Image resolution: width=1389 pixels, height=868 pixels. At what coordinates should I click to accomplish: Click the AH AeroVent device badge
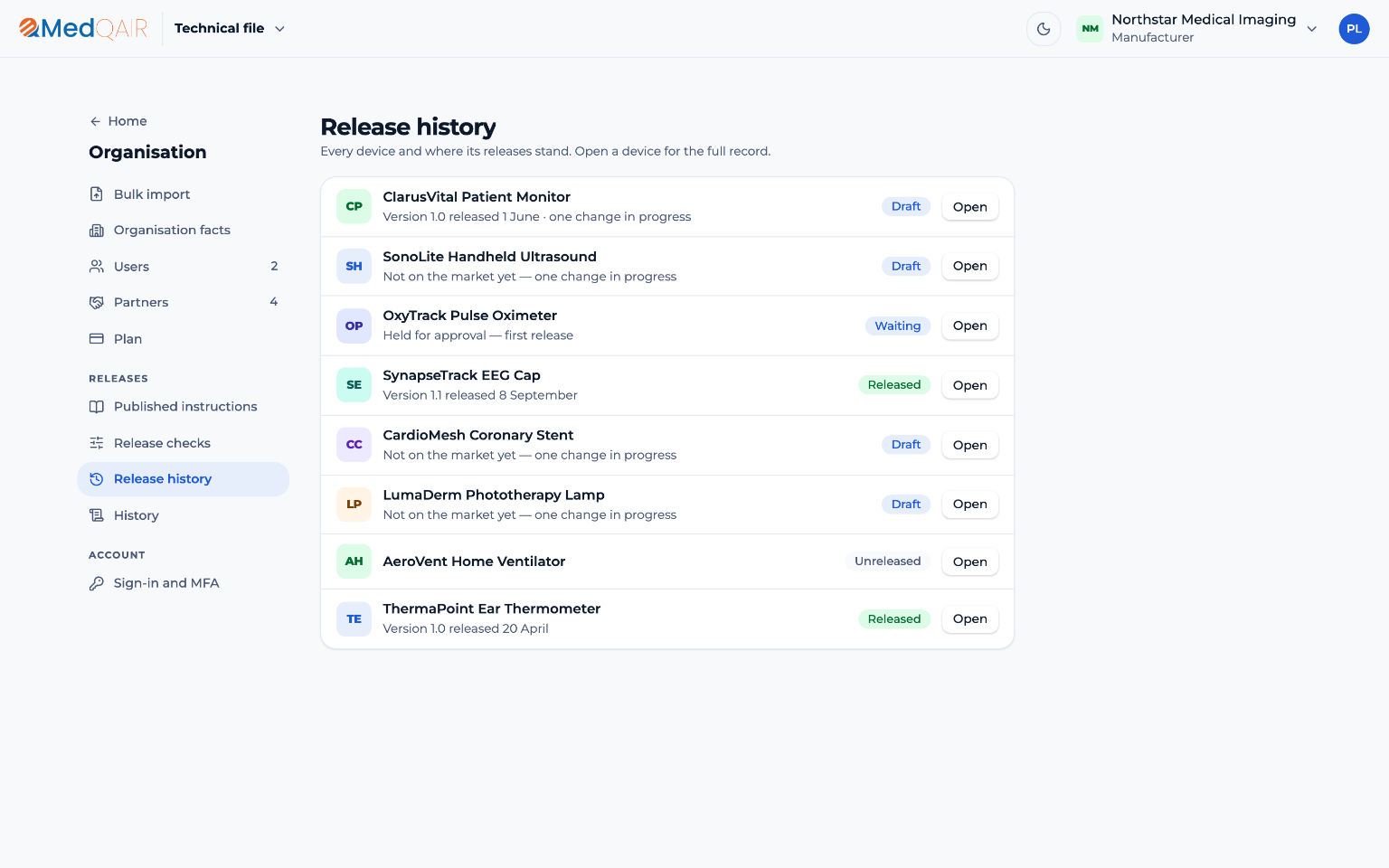[x=354, y=561]
